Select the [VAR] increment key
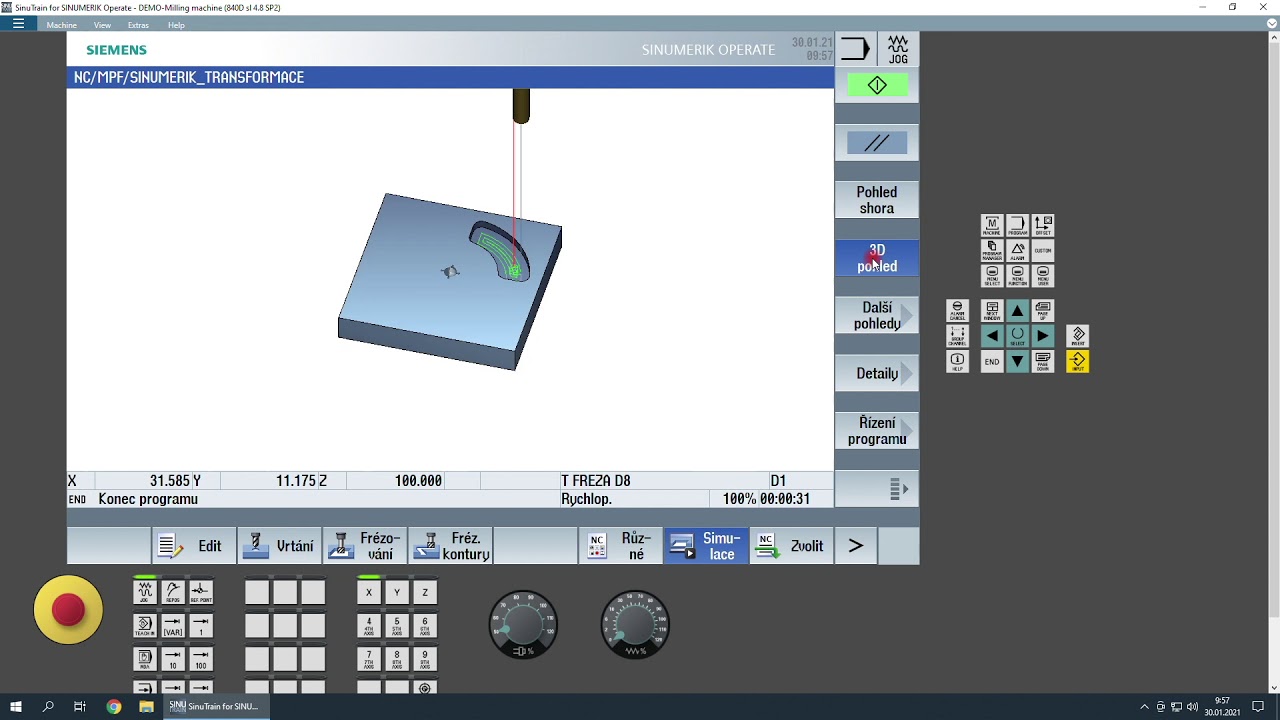Viewport: 1280px width, 720px height. pos(173,626)
